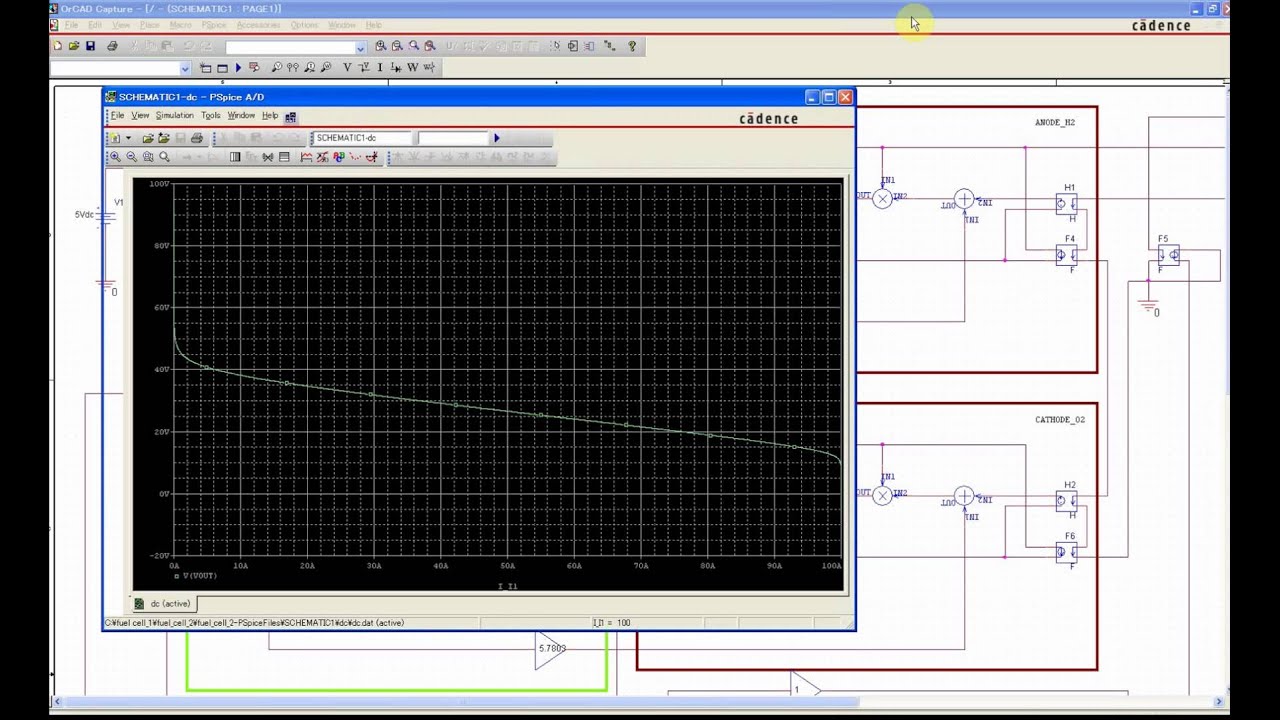This screenshot has width=1280, height=720.
Task: Open the PSpice A/D Window menu
Action: click(x=241, y=116)
